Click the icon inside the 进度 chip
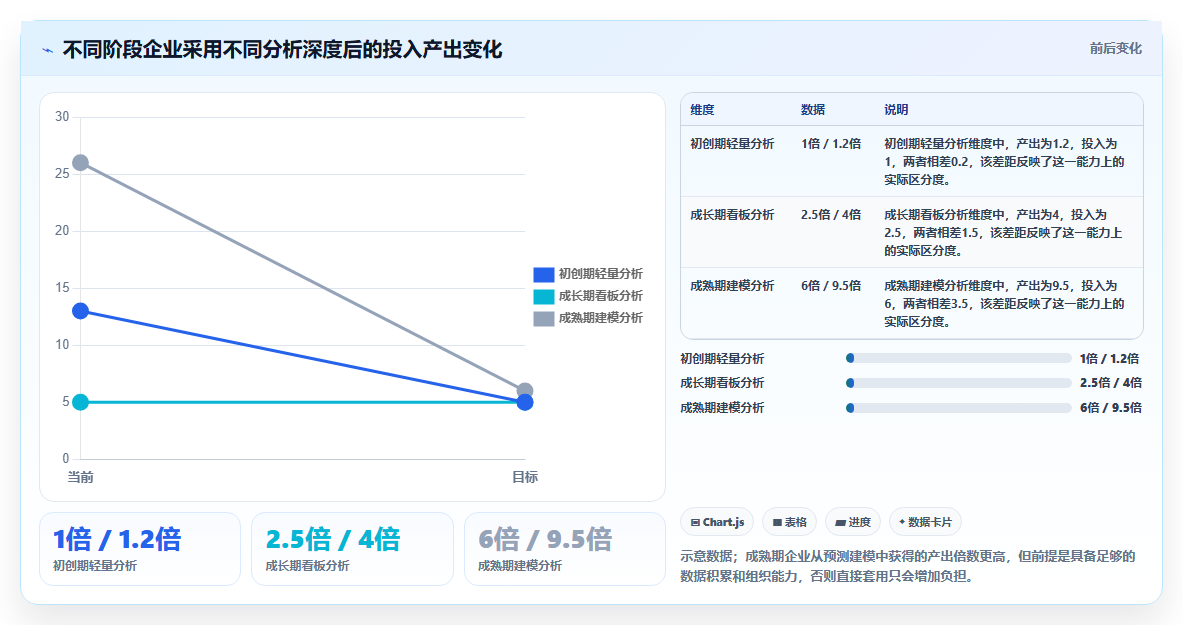The height and width of the screenshot is (625, 1183). 840,522
